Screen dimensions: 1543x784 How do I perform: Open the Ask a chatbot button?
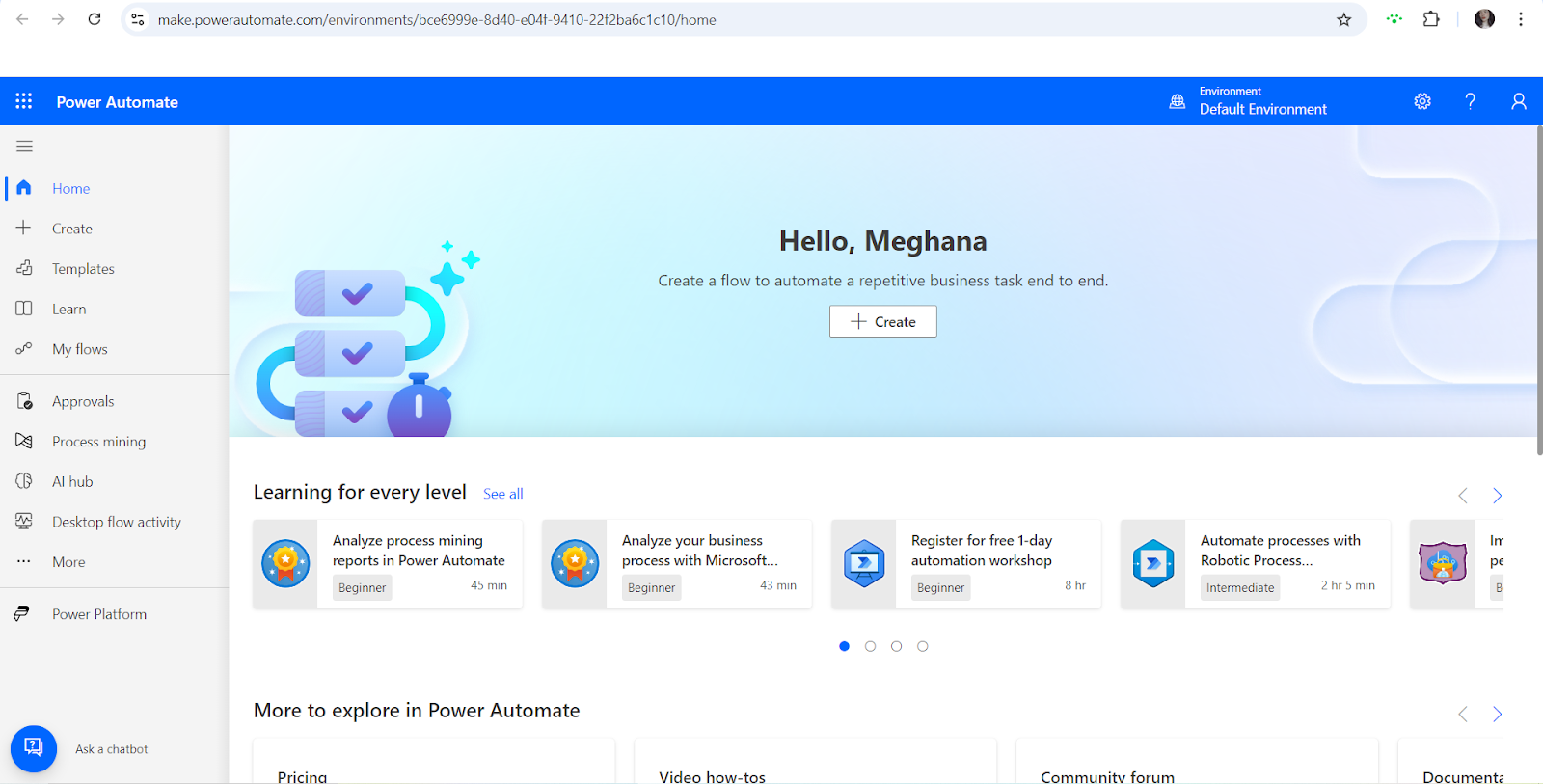pos(34,748)
